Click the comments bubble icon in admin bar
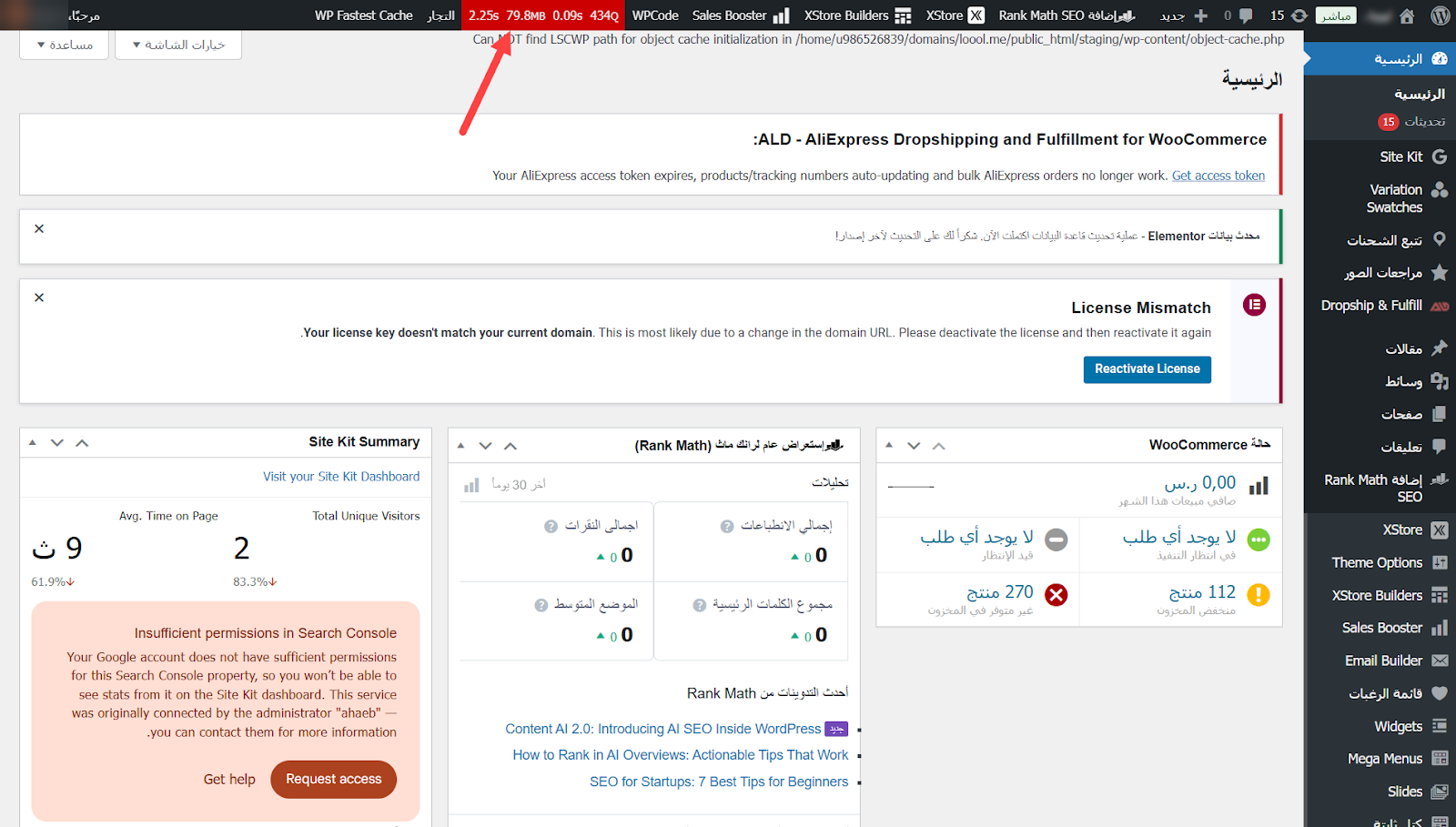This screenshot has width=1456, height=827. 1246,15
